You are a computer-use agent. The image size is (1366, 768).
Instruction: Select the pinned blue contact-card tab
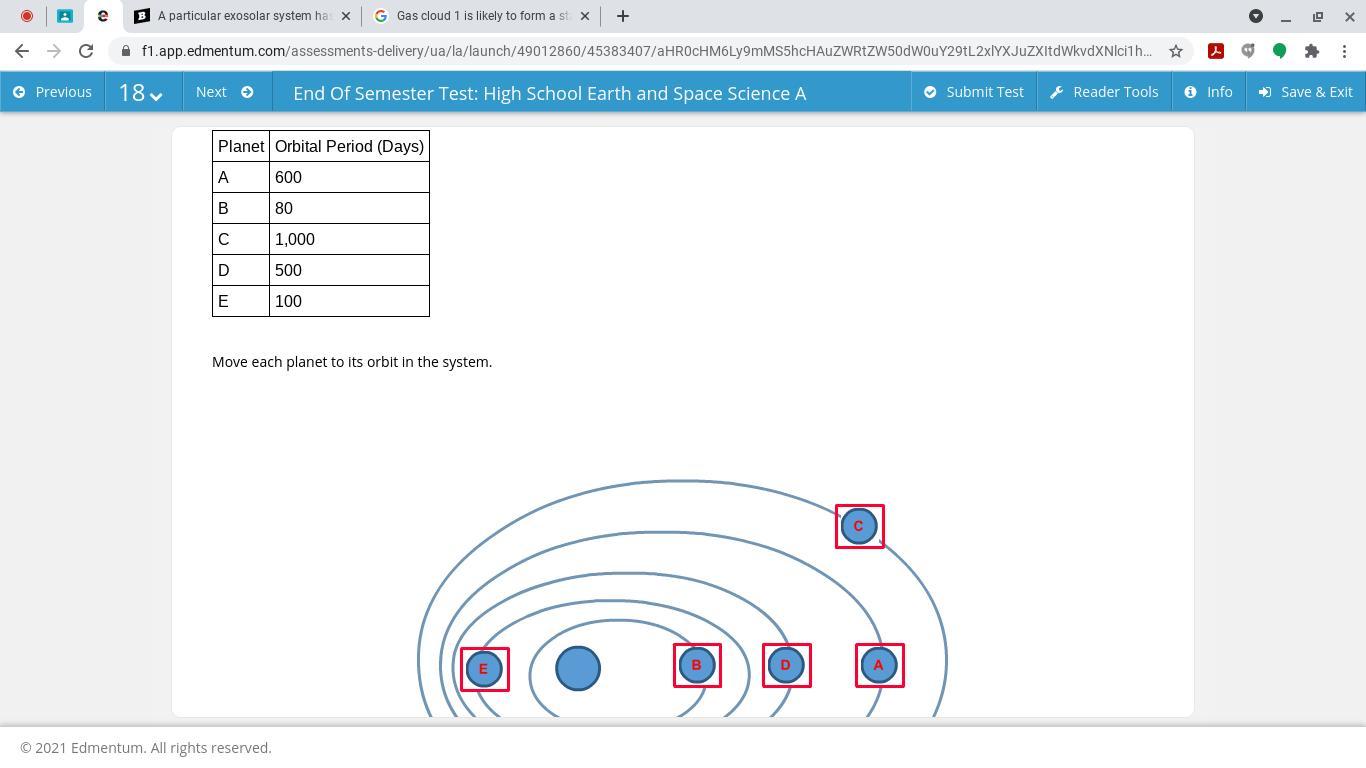[65, 16]
